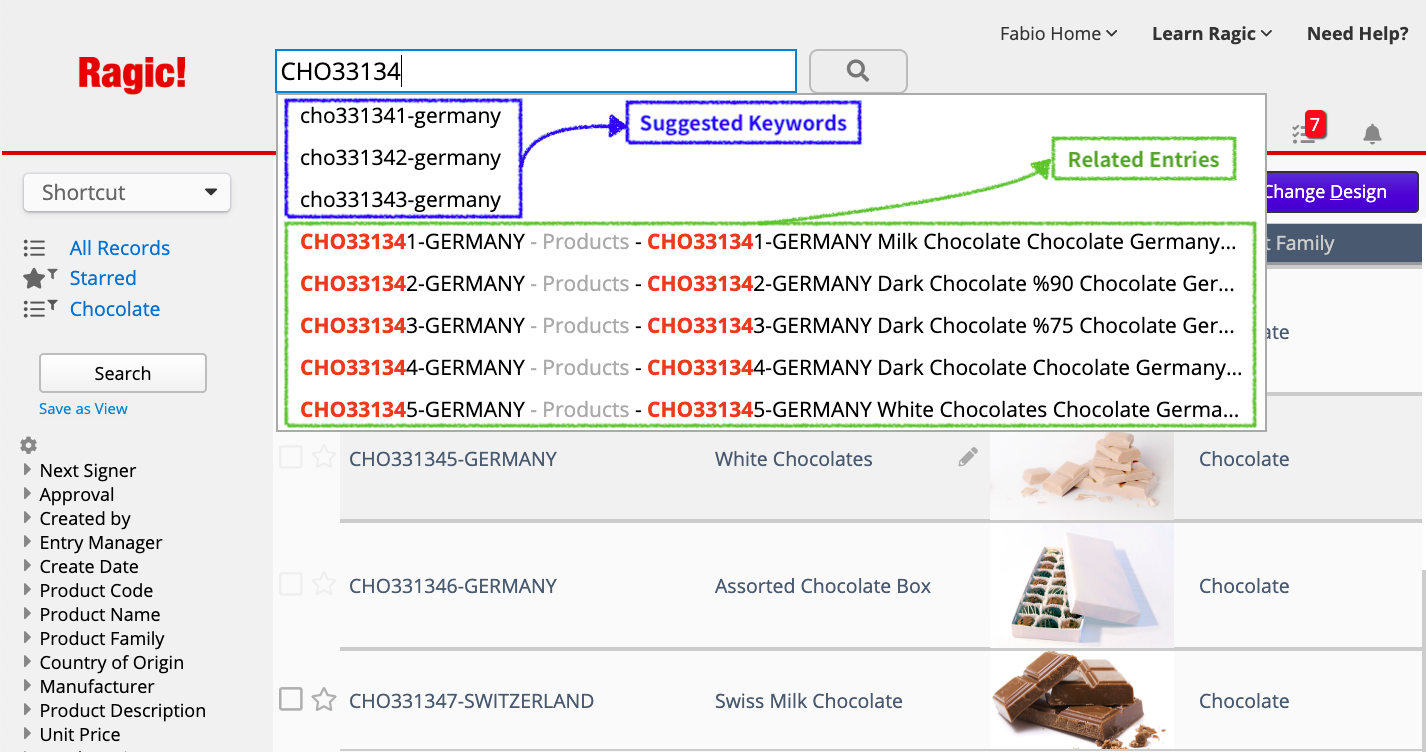Select the checkbox for CHO331345-GERMANY row
The image size is (1426, 752).
tap(290, 458)
